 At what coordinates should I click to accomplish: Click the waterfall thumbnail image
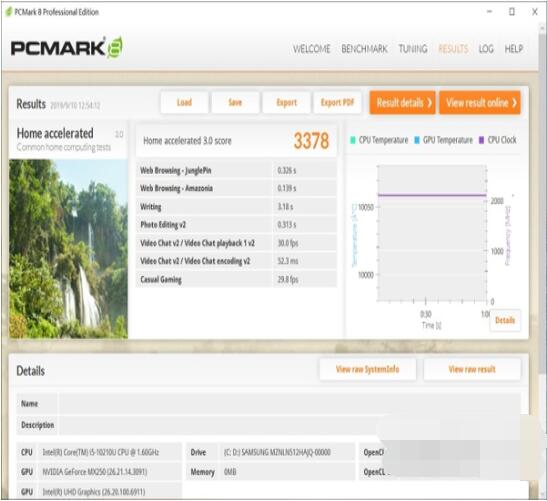[68, 249]
